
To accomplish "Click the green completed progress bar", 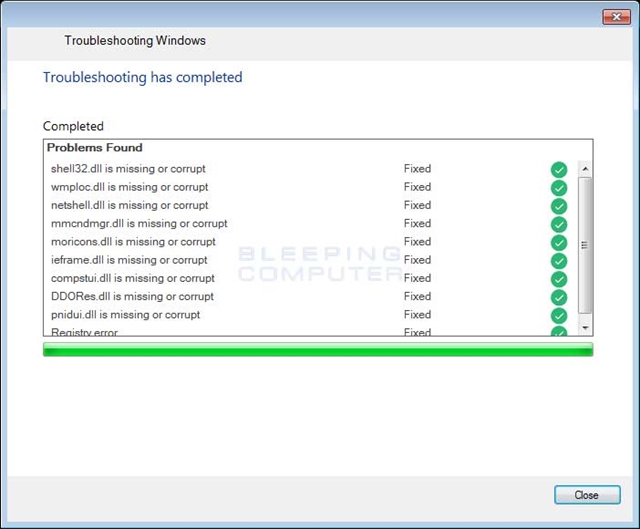I will [318, 349].
